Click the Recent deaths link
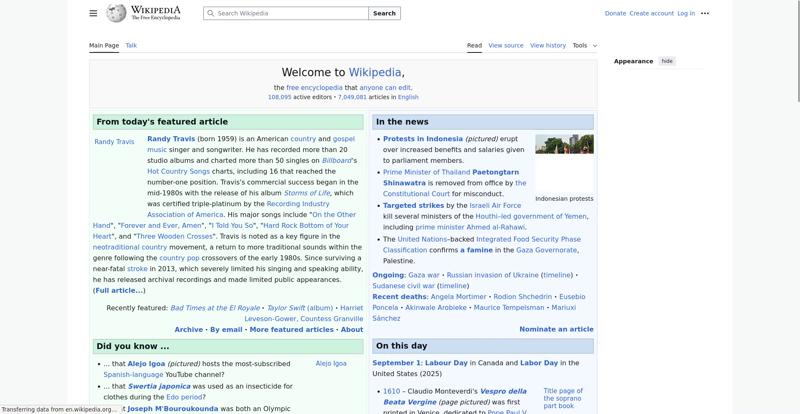800x414 pixels. coord(399,297)
